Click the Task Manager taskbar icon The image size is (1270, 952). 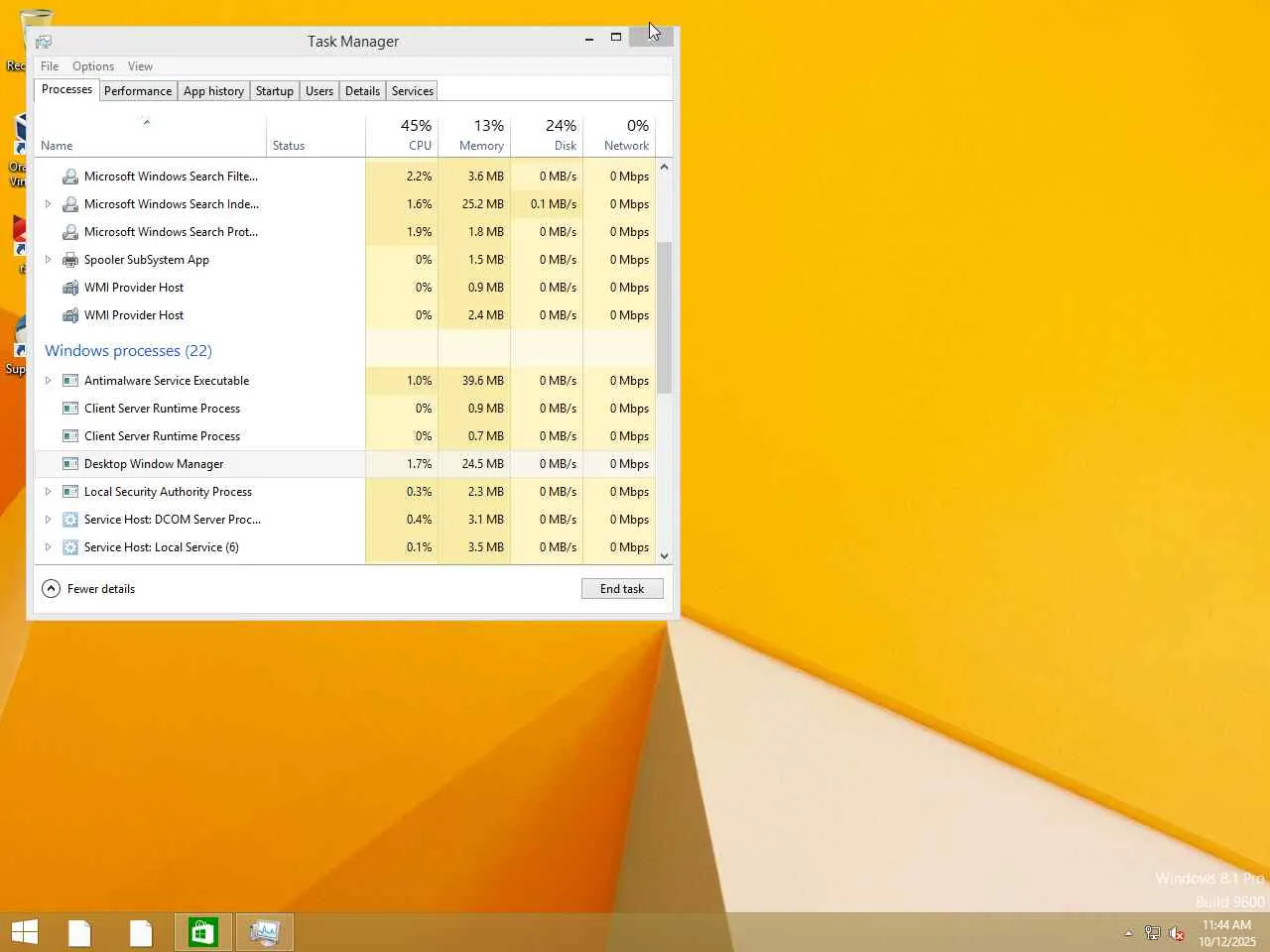[x=265, y=932]
